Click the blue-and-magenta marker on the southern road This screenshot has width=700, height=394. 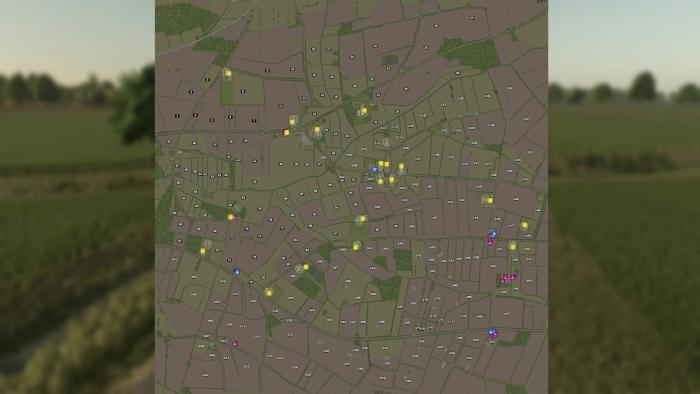click(x=492, y=333)
